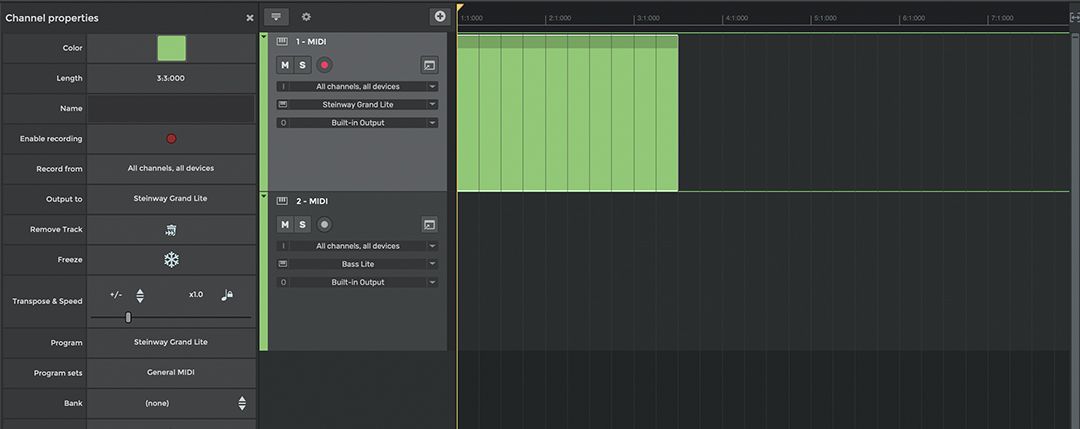Open track 1 Steinway Grand Lite instrument dropdown

(357, 105)
